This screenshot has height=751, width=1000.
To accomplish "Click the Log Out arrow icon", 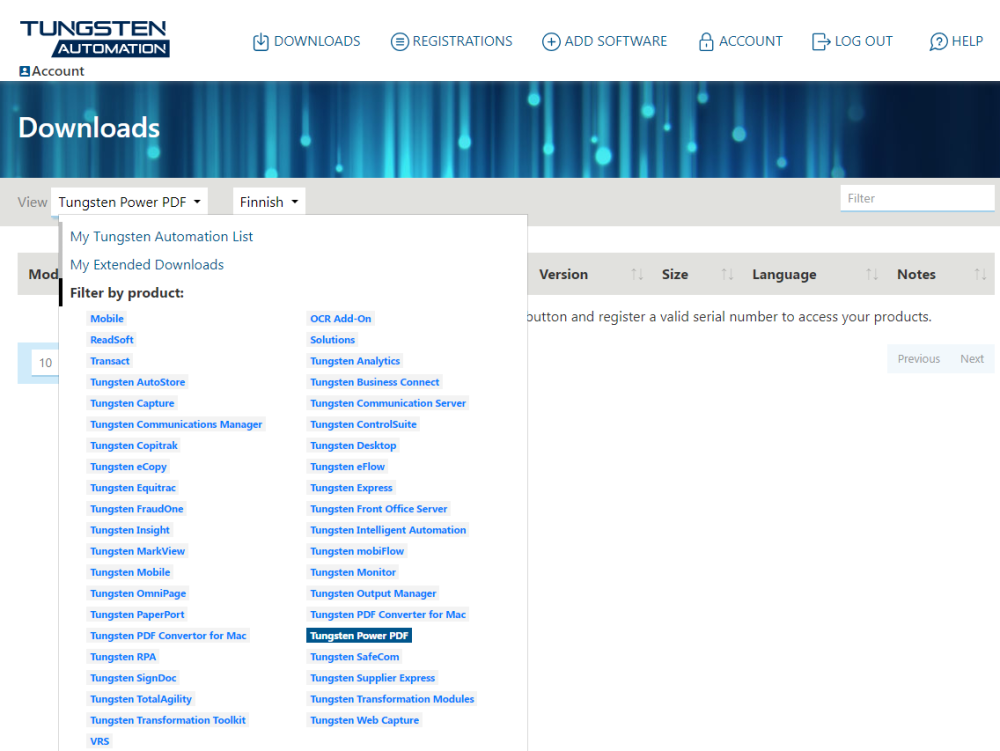I will coord(821,42).
